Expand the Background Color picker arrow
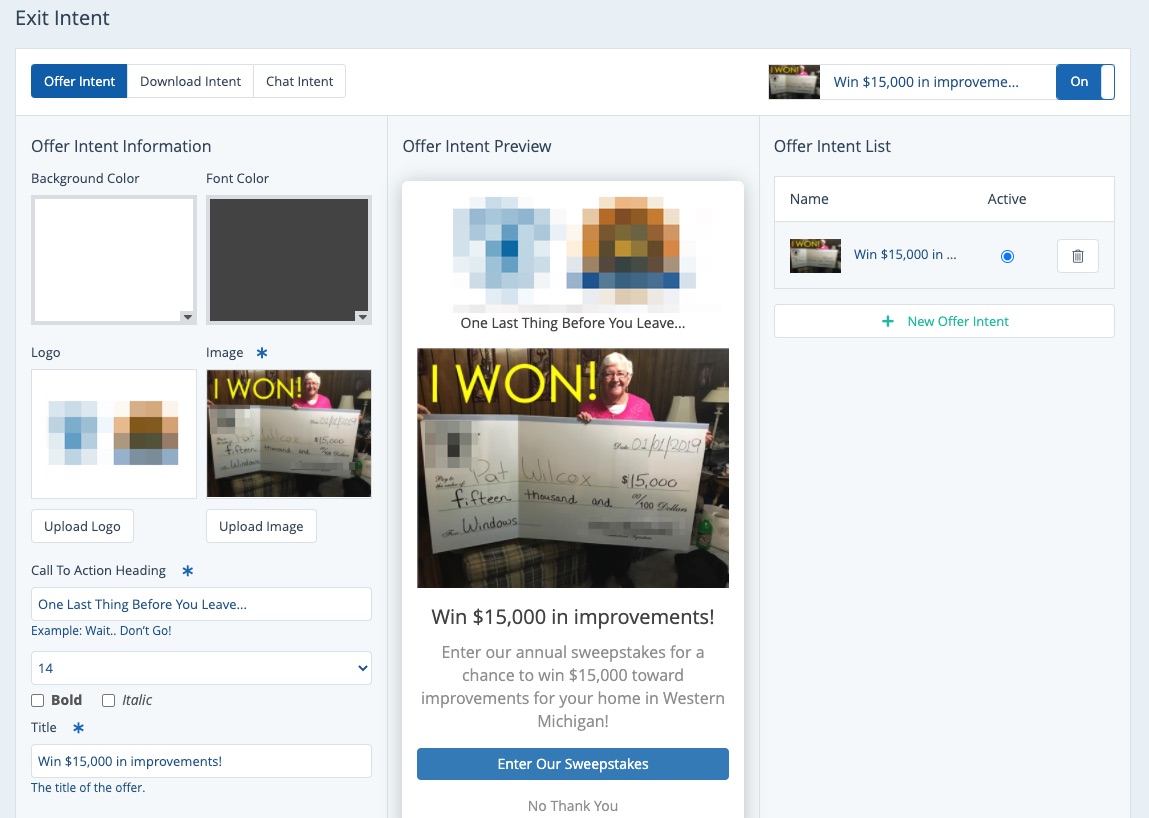Image resolution: width=1149 pixels, height=818 pixels. pos(187,317)
